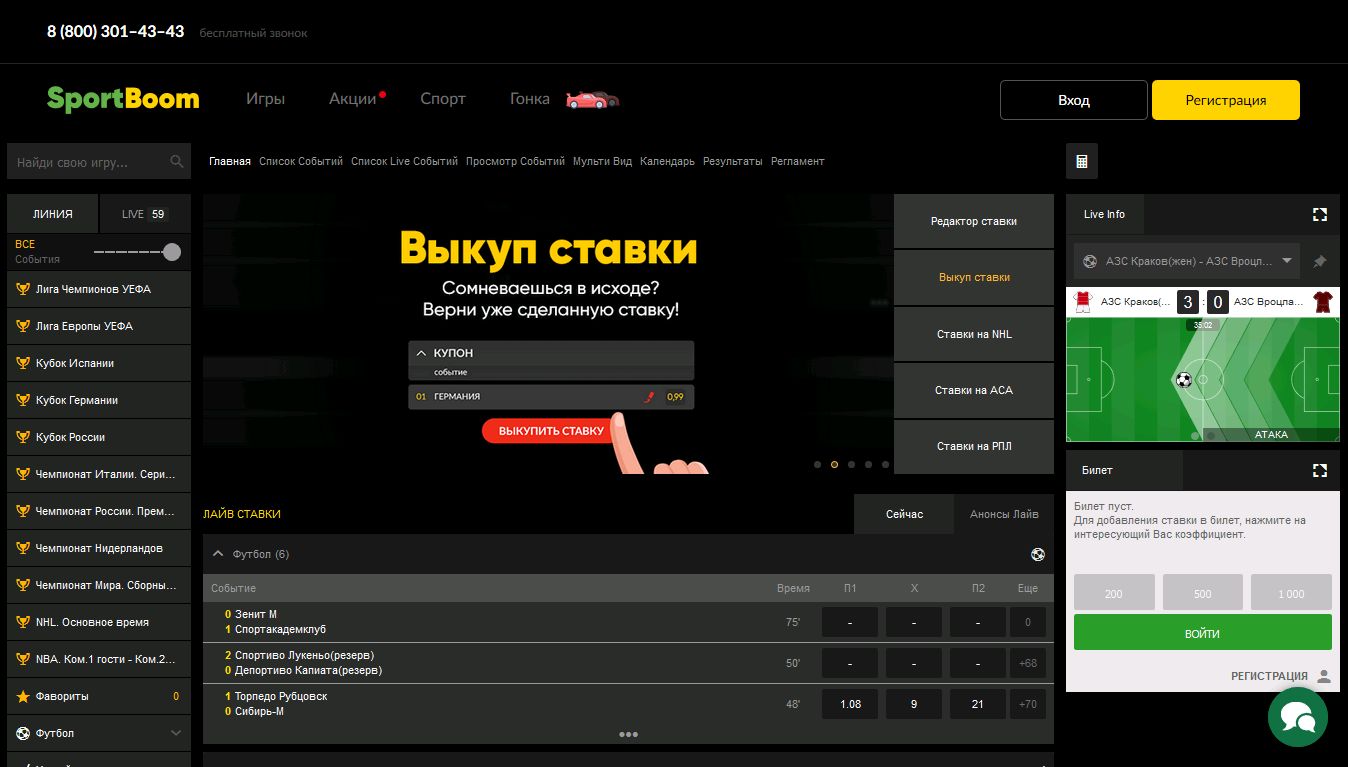Click the yellow Регистрация button

pos(1226,100)
